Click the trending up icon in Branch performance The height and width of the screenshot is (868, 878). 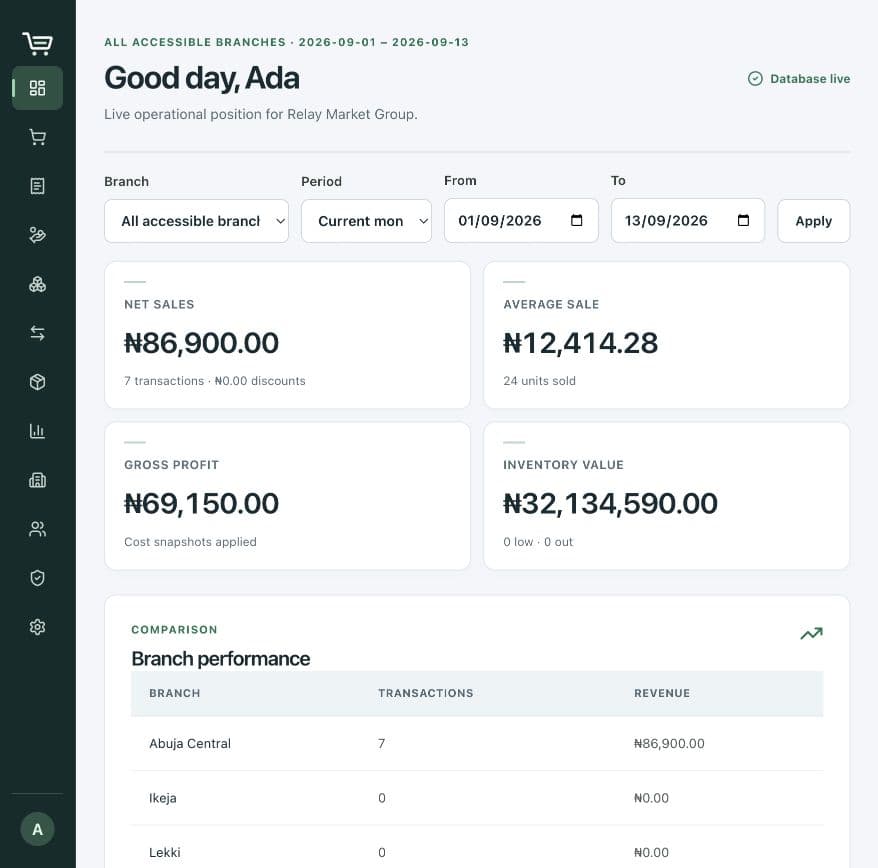[811, 633]
